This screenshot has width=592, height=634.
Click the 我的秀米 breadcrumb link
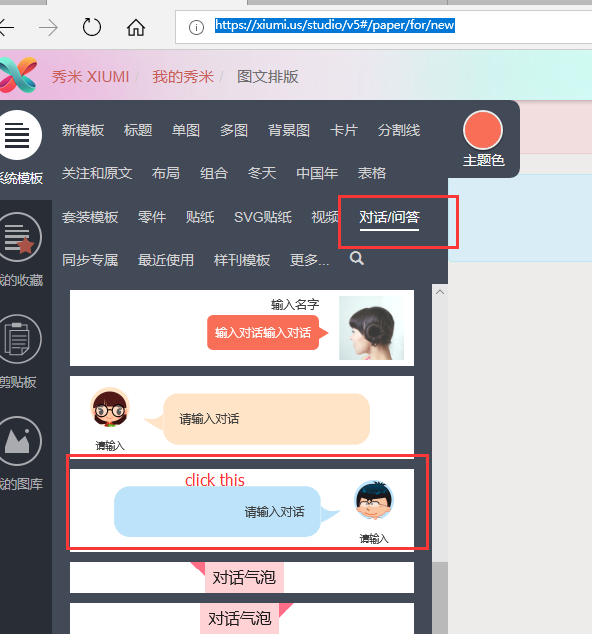(183, 77)
